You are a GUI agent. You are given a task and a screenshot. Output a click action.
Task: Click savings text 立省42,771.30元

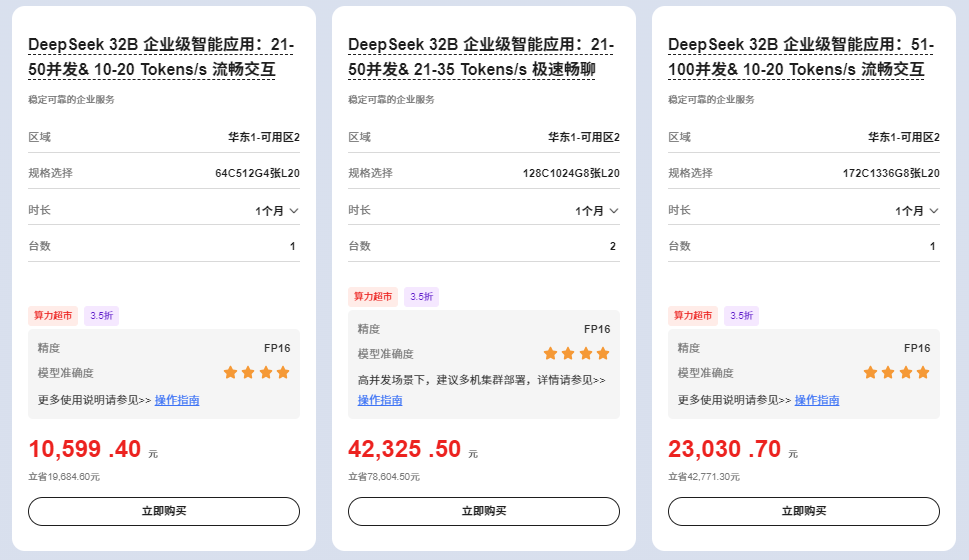[704, 477]
